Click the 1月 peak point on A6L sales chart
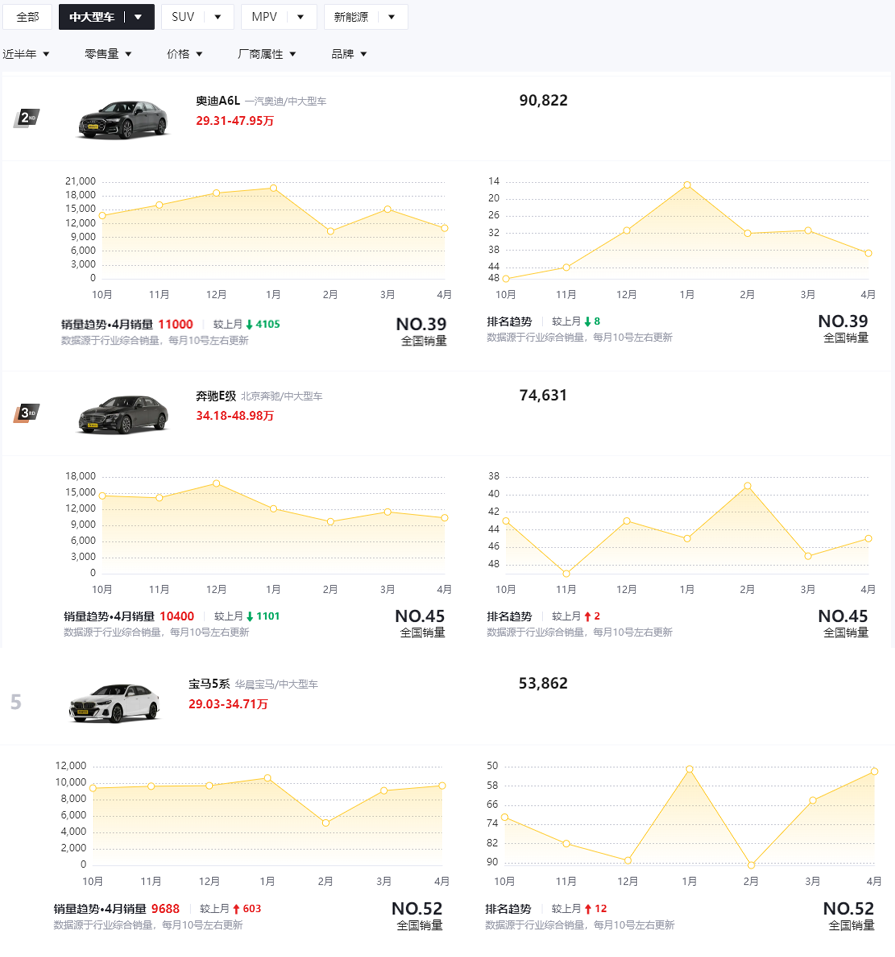 click(x=274, y=188)
